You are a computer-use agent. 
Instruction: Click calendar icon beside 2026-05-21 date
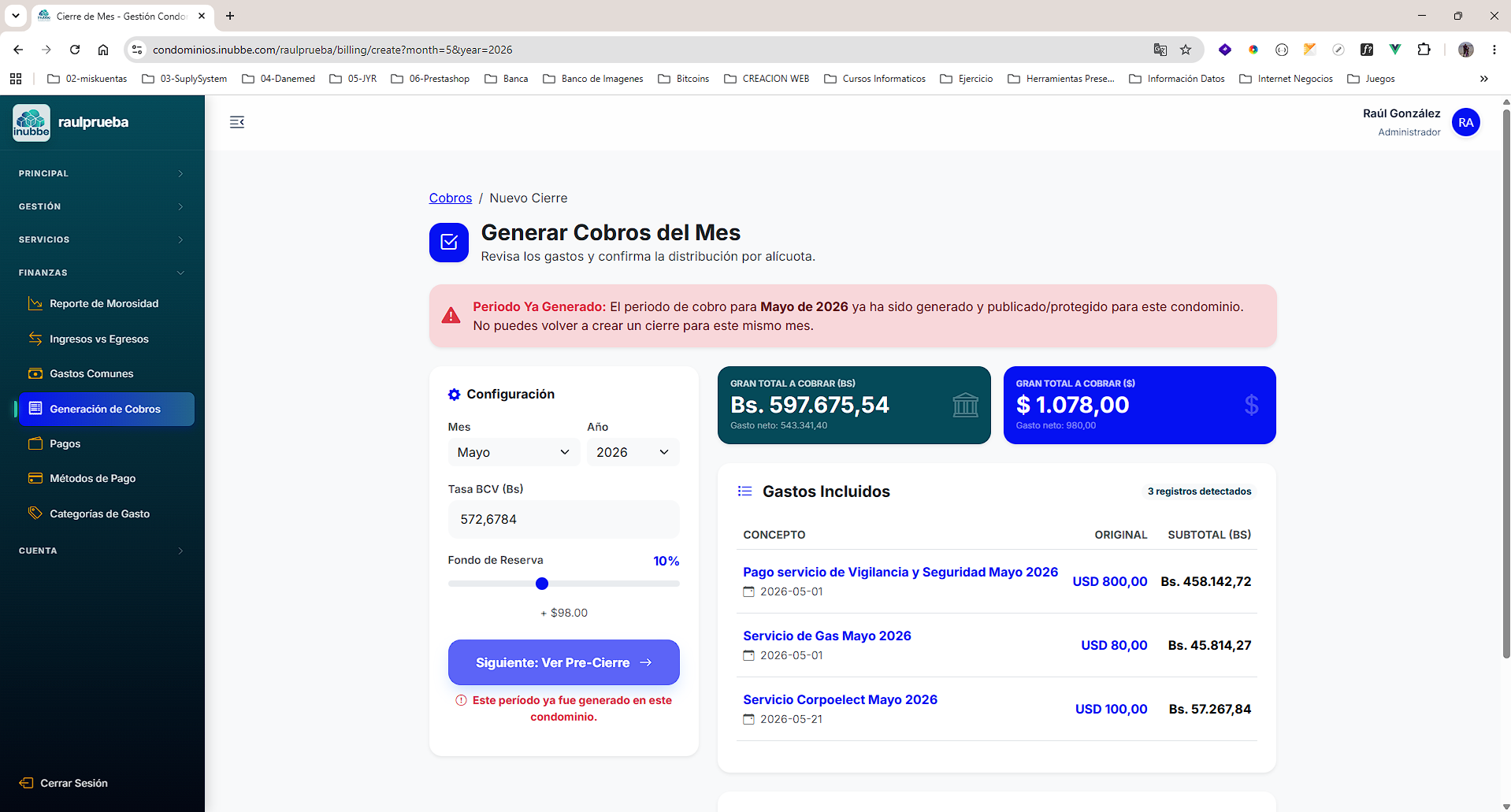(x=749, y=719)
